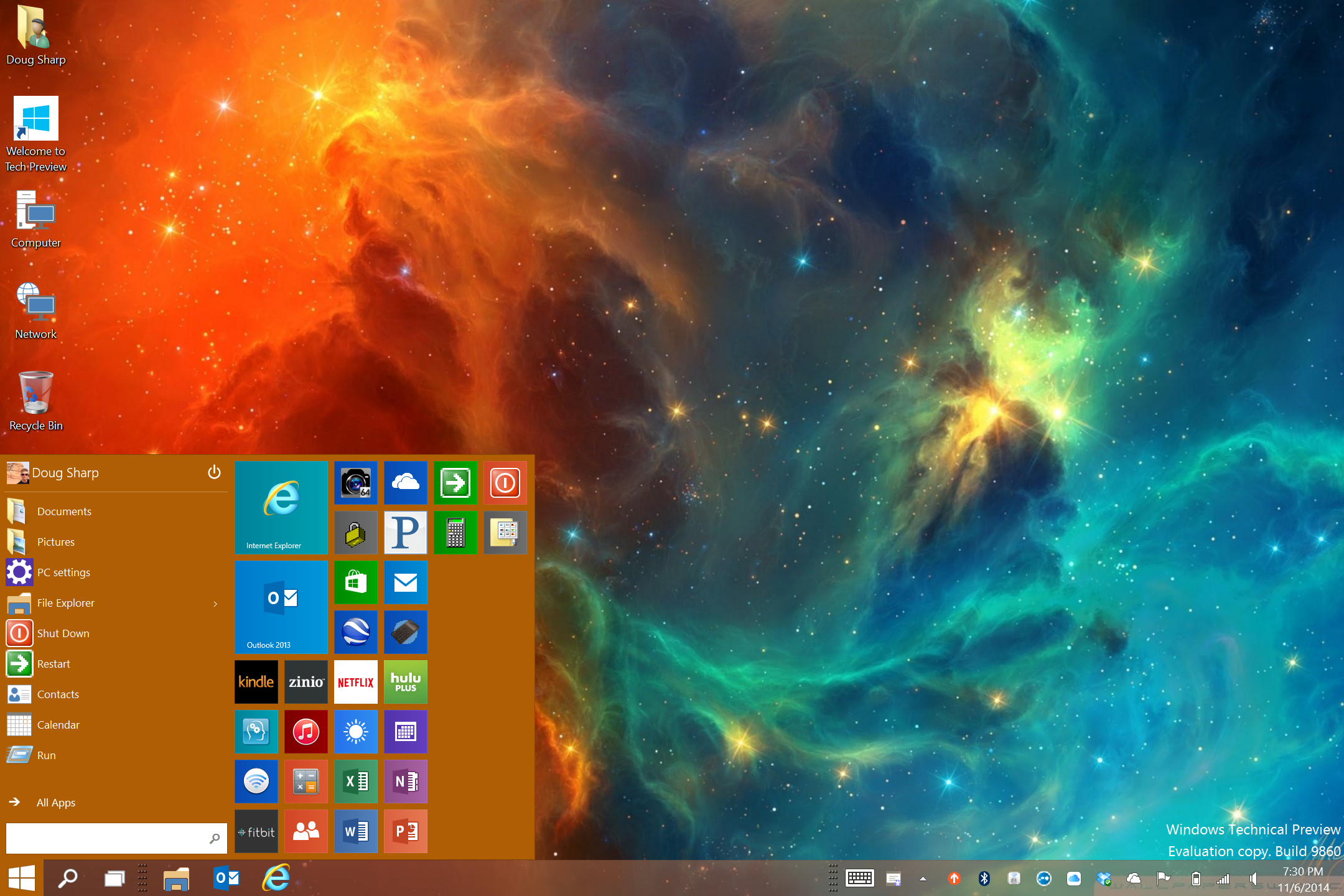Click All Apps link

56,803
